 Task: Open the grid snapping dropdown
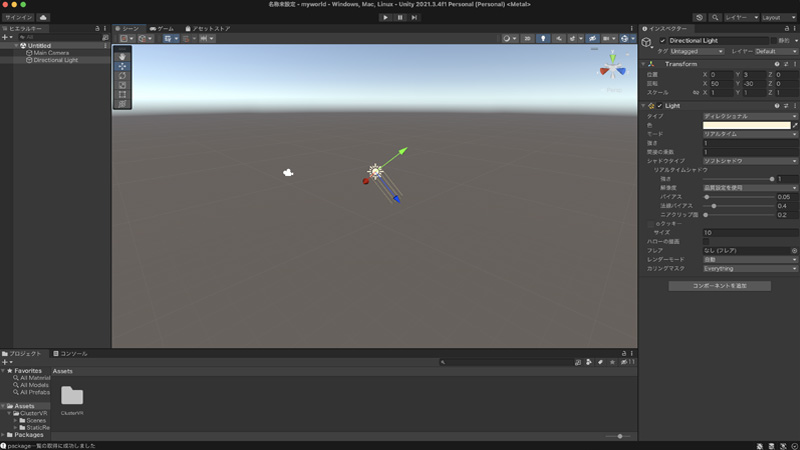[171, 38]
